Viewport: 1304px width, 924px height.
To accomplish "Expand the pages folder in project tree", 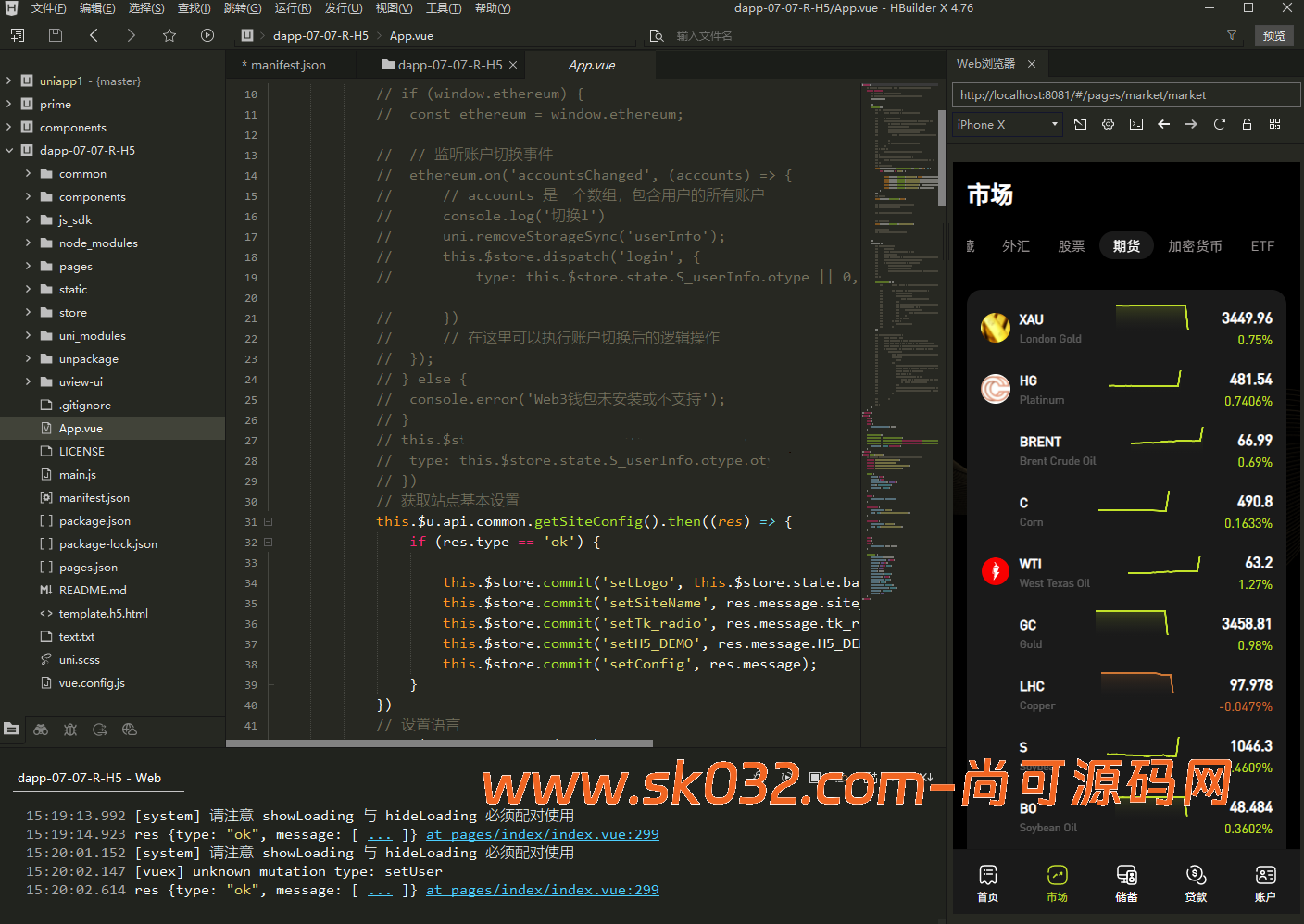I will tap(28, 266).
